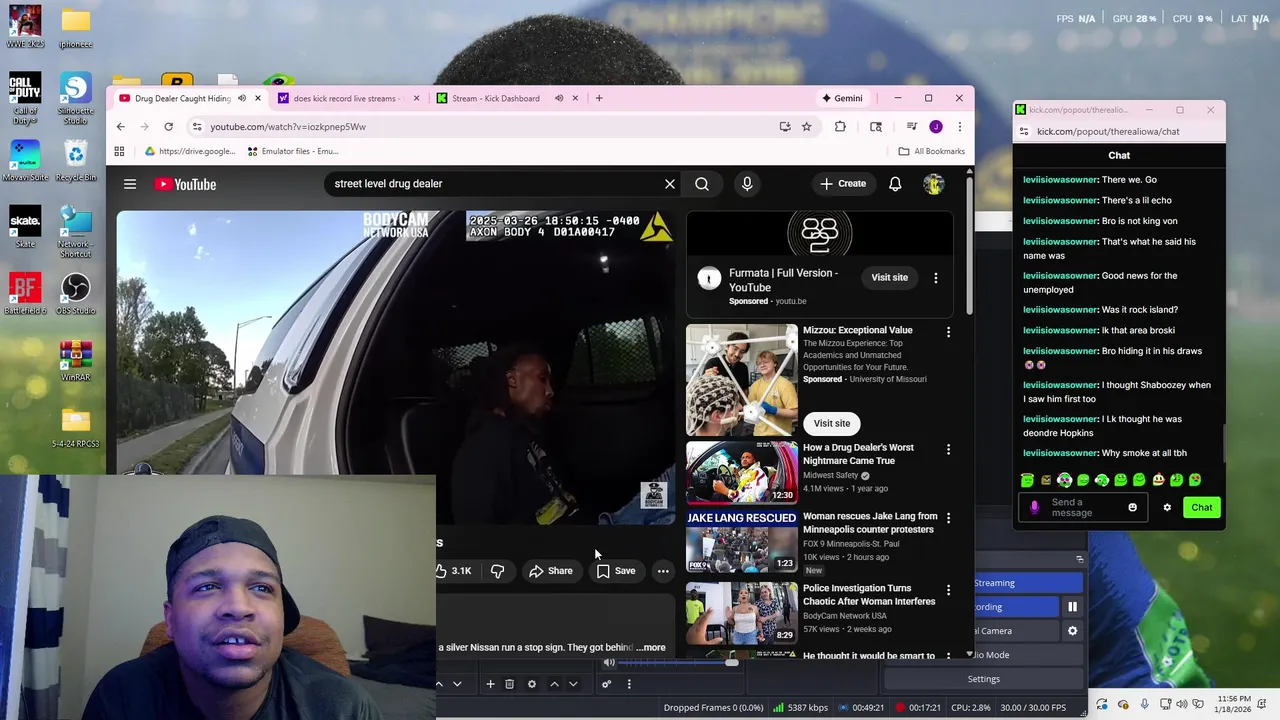The width and height of the screenshot is (1280, 720).
Task: Open the Emulator files bookmark
Action: click(x=293, y=151)
